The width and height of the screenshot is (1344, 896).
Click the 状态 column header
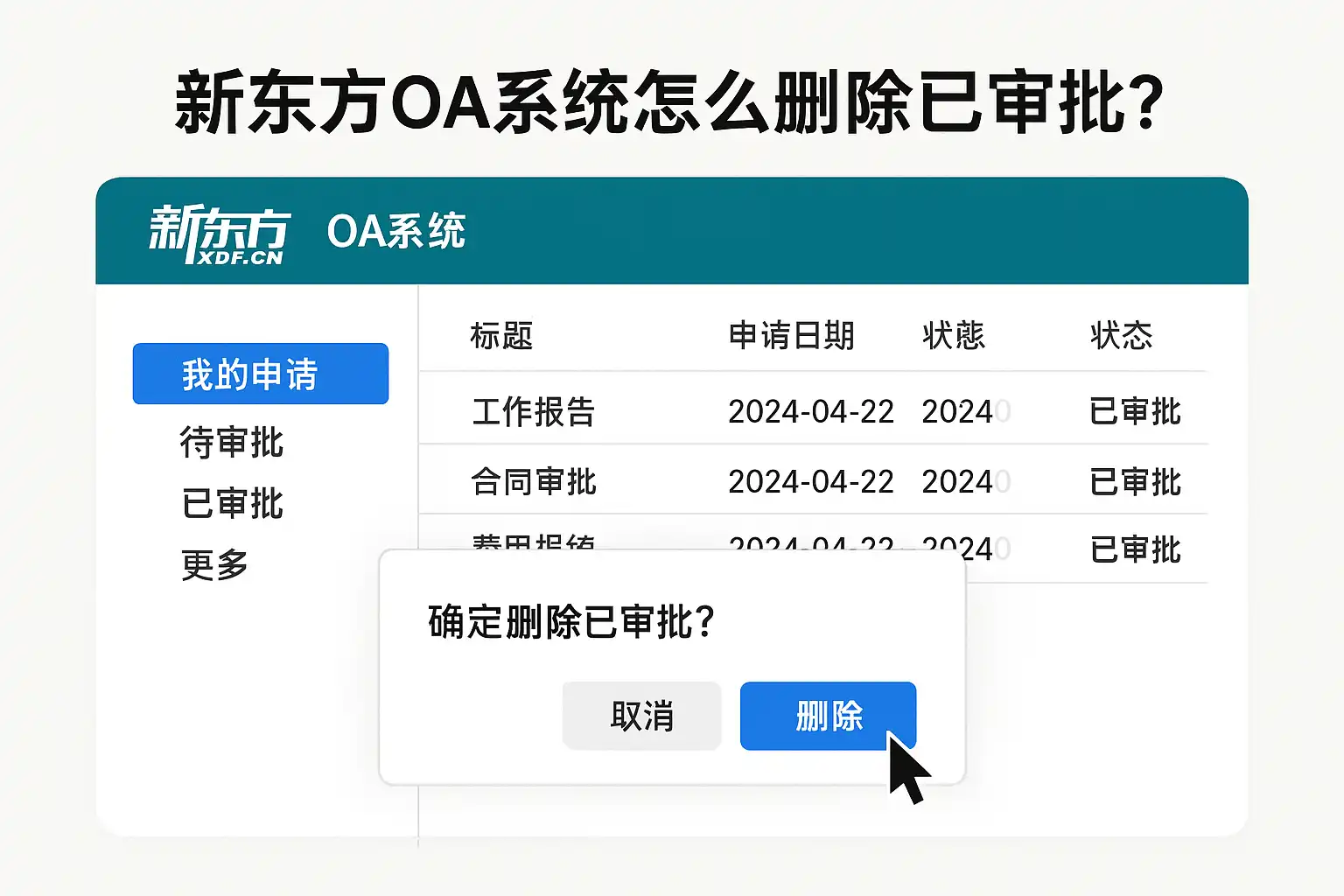click(1121, 335)
